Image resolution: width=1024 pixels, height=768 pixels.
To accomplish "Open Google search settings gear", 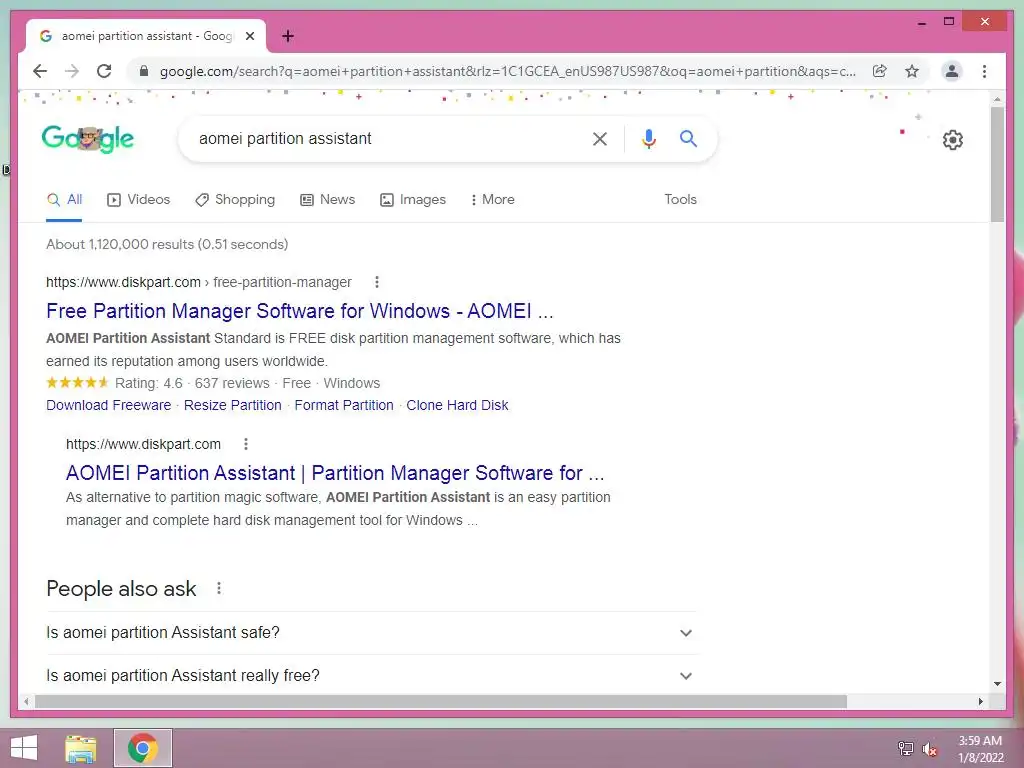I will (953, 140).
